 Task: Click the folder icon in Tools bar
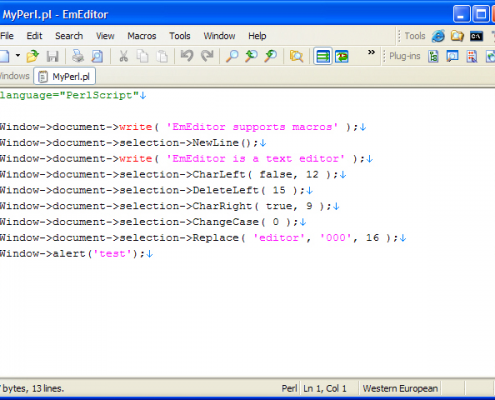click(457, 36)
